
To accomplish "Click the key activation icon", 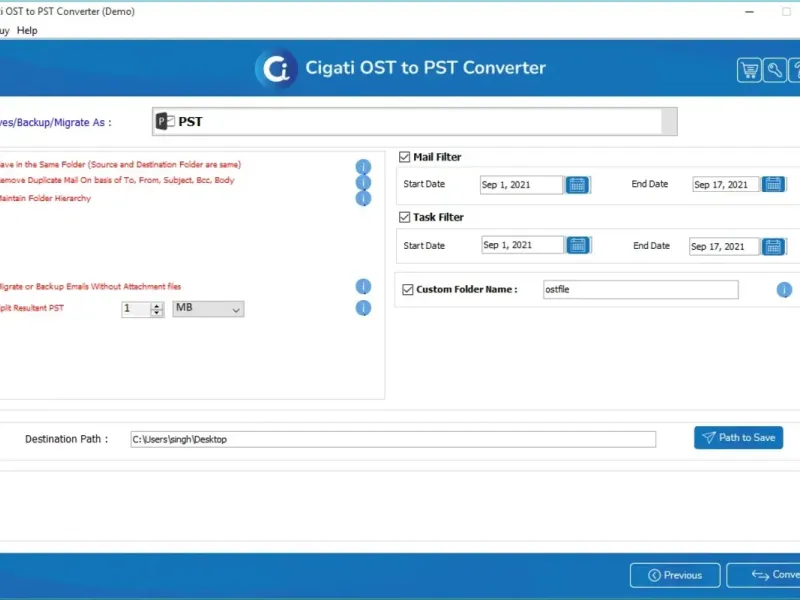I will [774, 70].
